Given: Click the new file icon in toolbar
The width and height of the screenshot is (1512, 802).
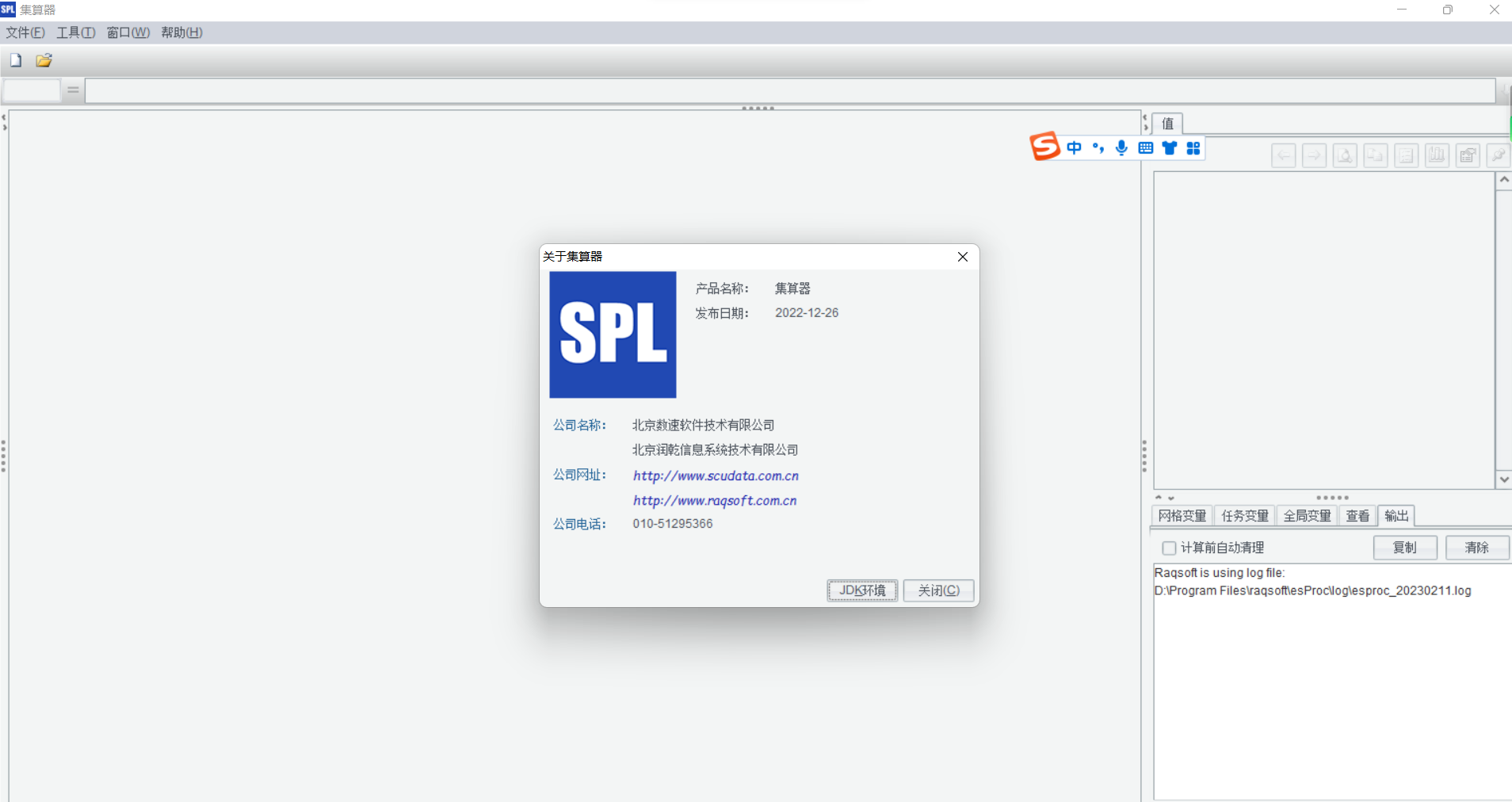Looking at the screenshot, I should pyautogui.click(x=16, y=60).
